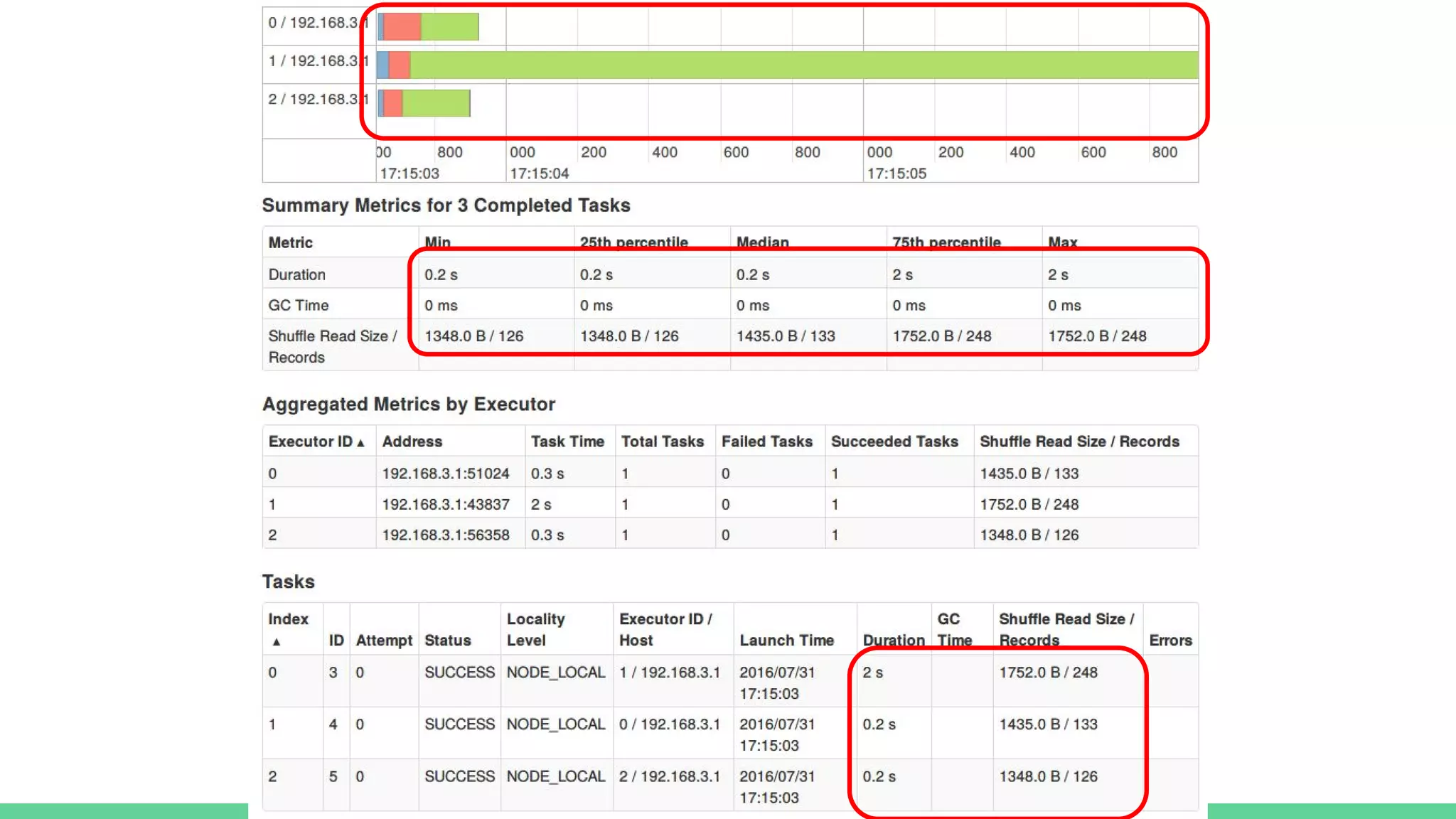
Task: Click task row with 1752.0 B / 248
Action: [x=1048, y=673]
